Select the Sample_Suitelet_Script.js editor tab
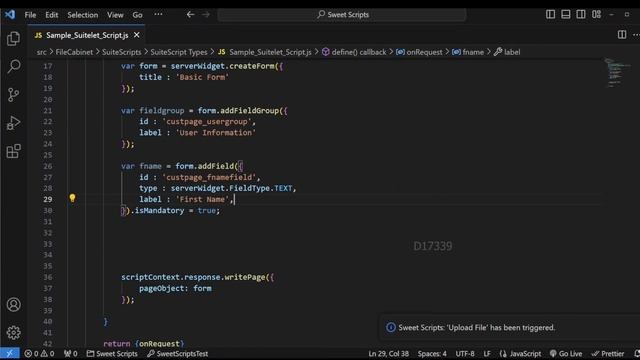This screenshot has height=360, width=640. 86,35
